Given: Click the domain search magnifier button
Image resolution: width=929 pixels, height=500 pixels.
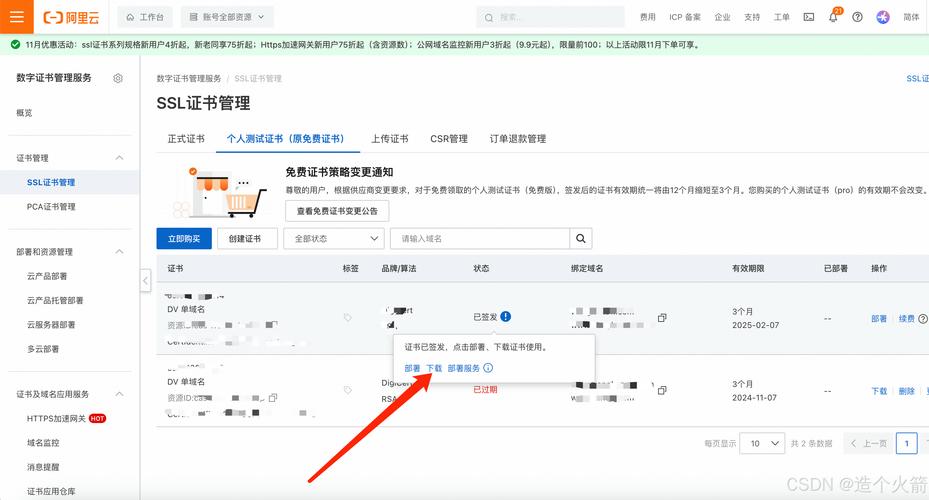Looking at the screenshot, I should pyautogui.click(x=581, y=238).
